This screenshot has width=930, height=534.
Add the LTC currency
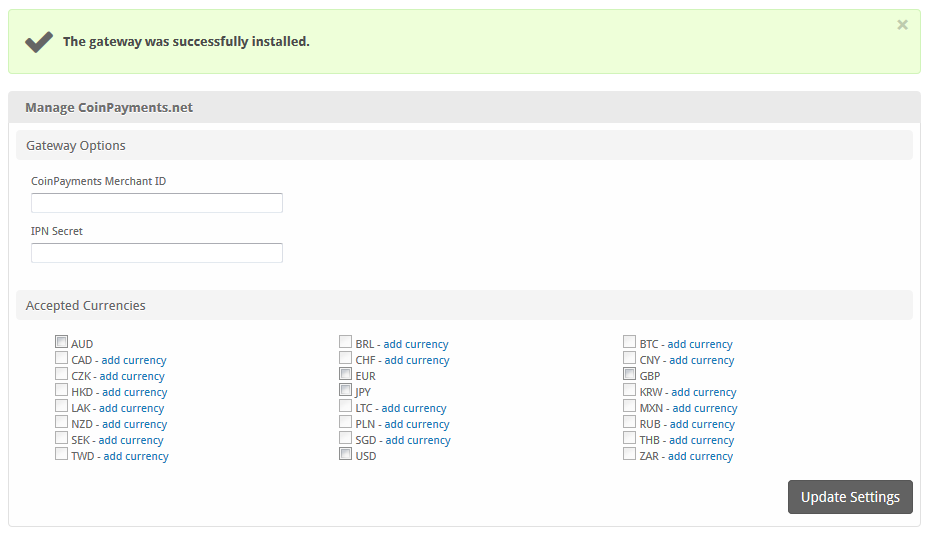(414, 408)
